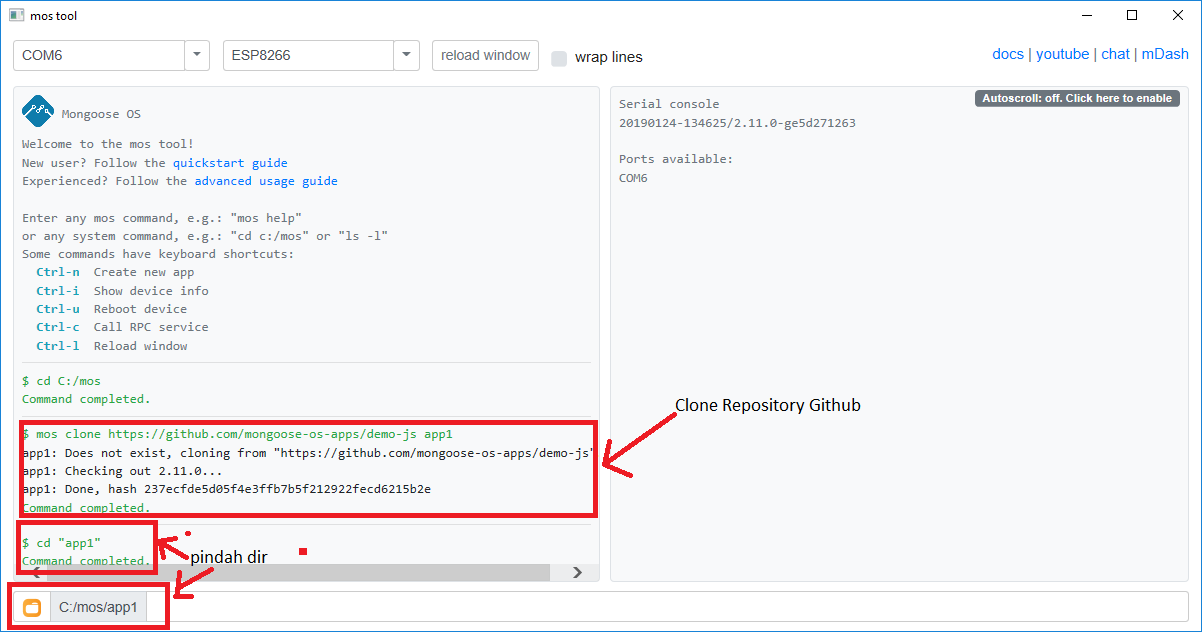This screenshot has width=1202, height=632.
Task: Click the scrollbar right arrow
Action: [x=577, y=572]
